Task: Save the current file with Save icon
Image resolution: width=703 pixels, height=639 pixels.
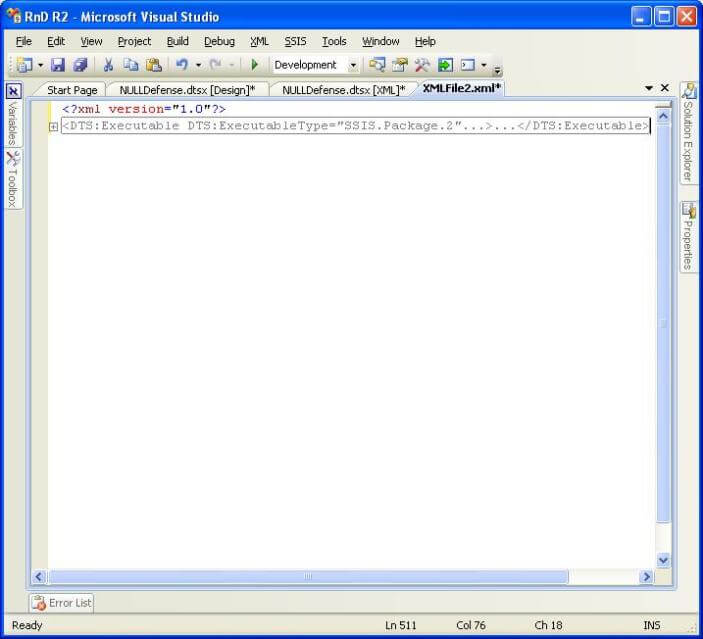Action: (x=58, y=65)
